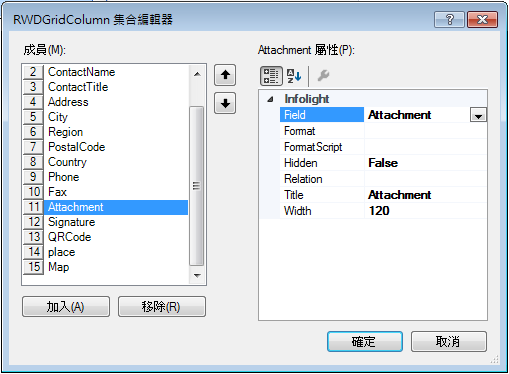Screen dimensions: 509x374
Task: Move selected member down with arrow button
Action: (x=225, y=103)
